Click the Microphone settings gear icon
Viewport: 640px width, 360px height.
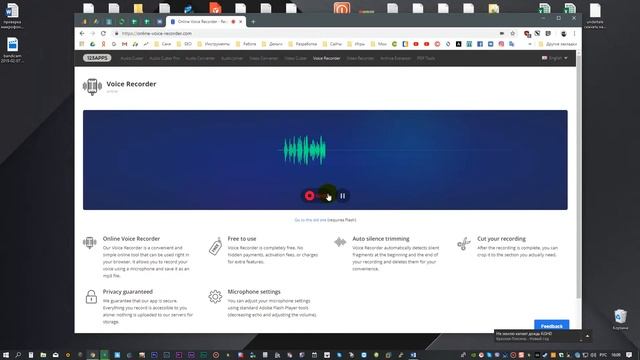tap(215, 296)
